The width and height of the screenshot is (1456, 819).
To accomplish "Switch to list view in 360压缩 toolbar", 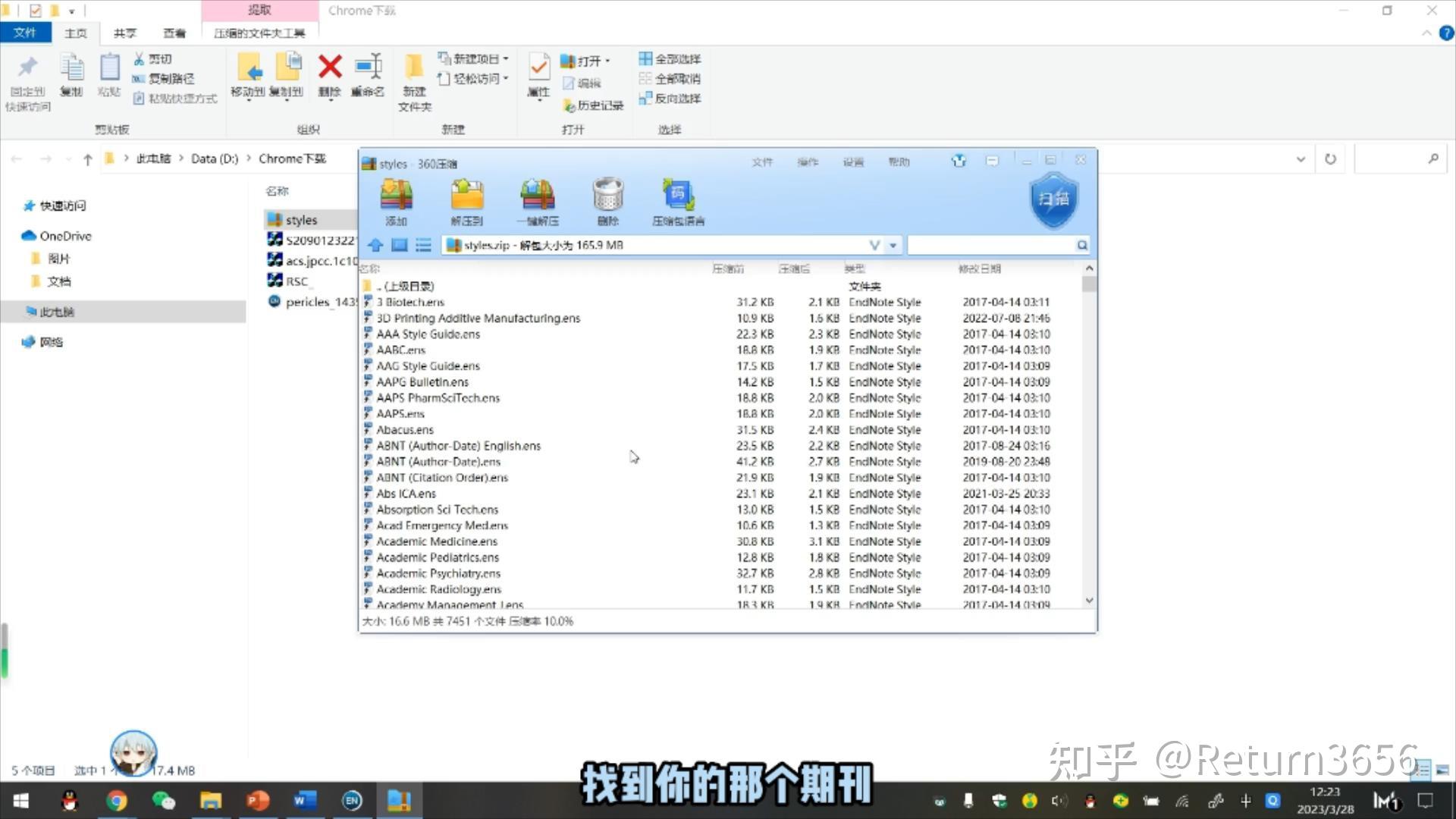I will click(x=423, y=245).
